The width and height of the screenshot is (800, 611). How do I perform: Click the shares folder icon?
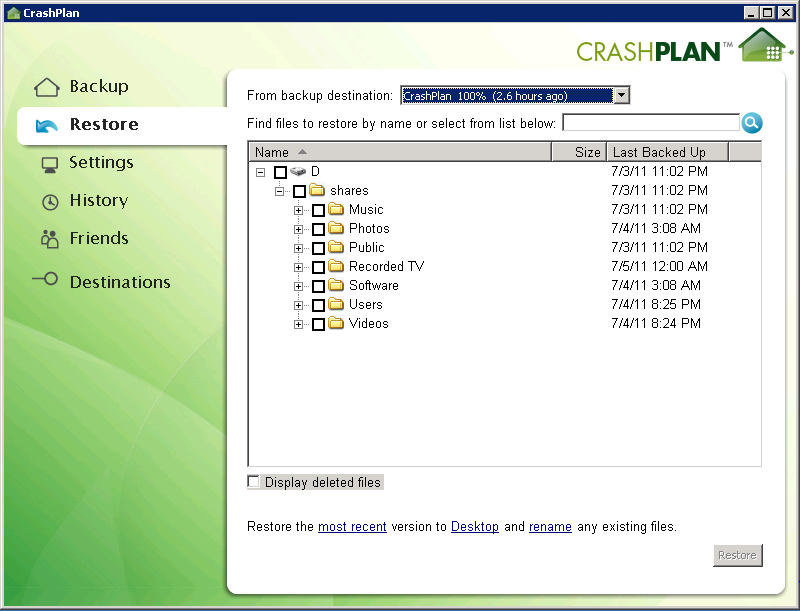(x=317, y=190)
